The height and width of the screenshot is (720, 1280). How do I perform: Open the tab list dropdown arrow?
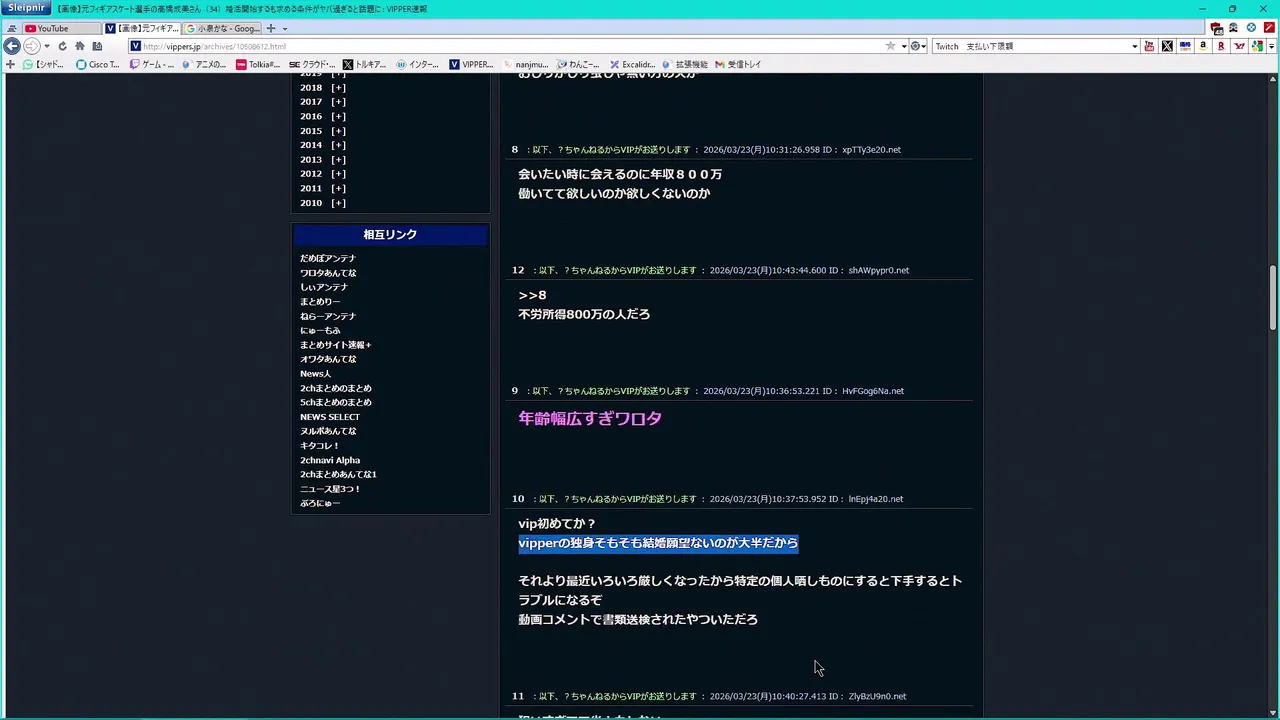[x=285, y=29]
